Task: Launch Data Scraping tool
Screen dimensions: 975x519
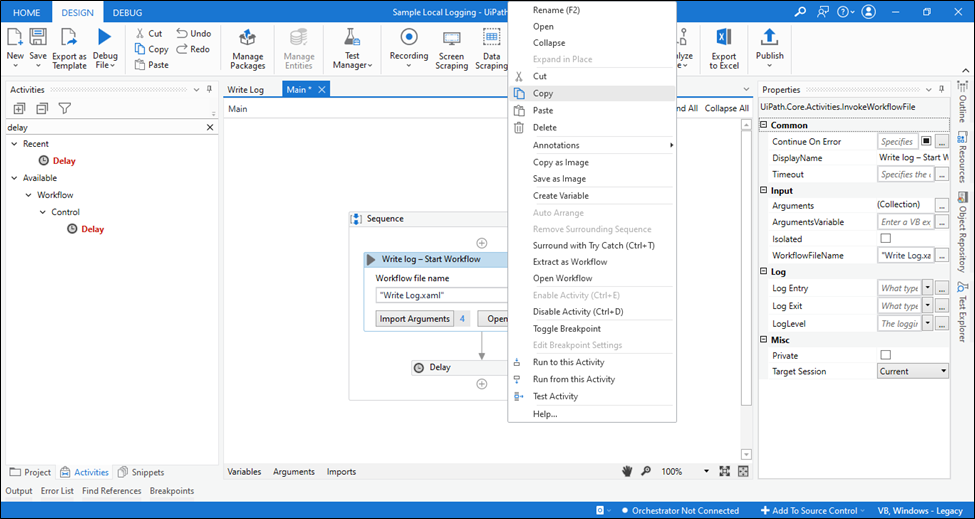Action: click(491, 49)
